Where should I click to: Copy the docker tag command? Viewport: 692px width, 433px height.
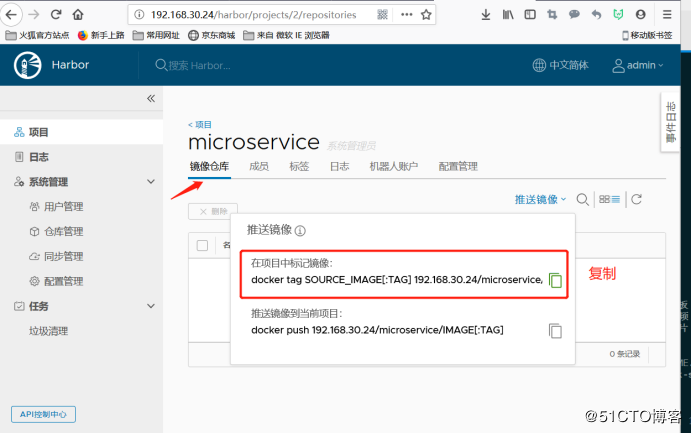[x=555, y=280]
